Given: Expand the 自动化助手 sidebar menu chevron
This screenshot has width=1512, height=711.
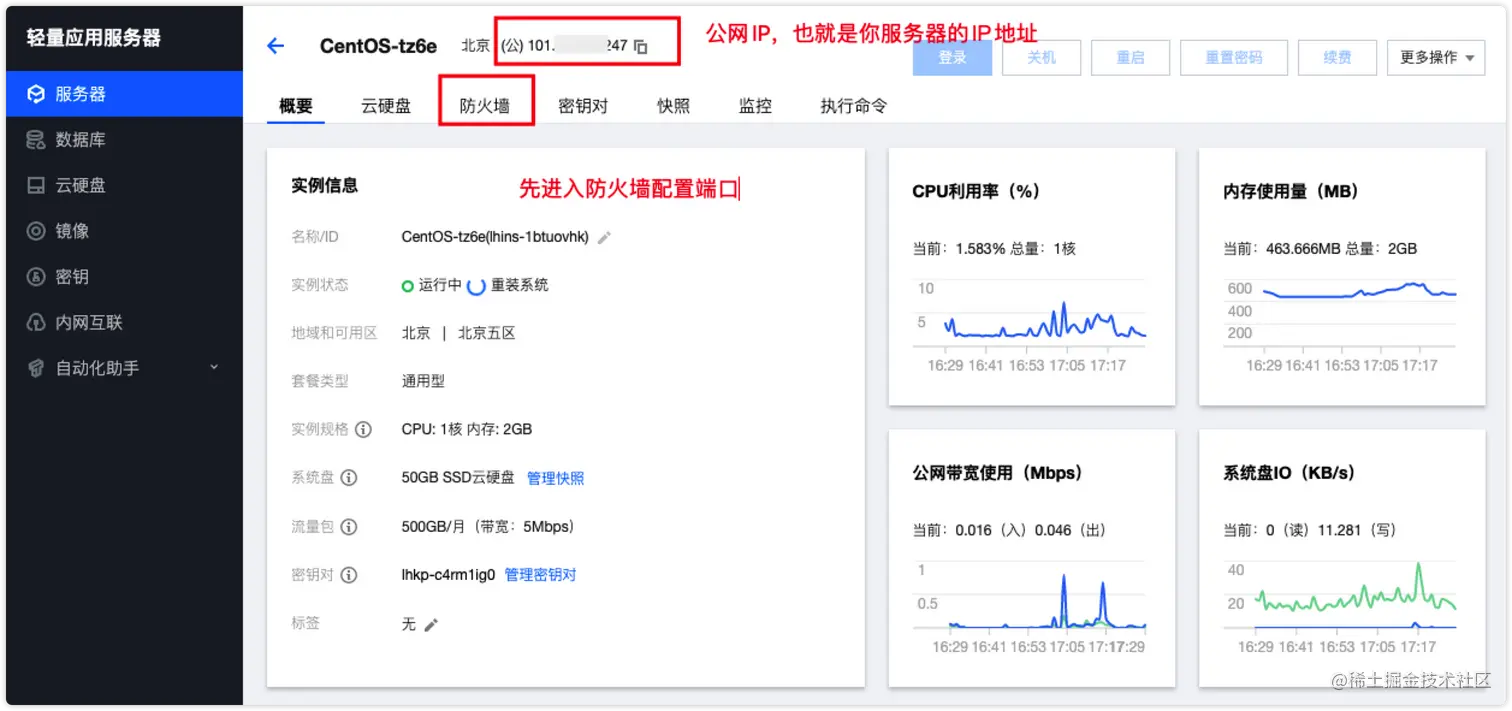Looking at the screenshot, I should click(x=214, y=368).
